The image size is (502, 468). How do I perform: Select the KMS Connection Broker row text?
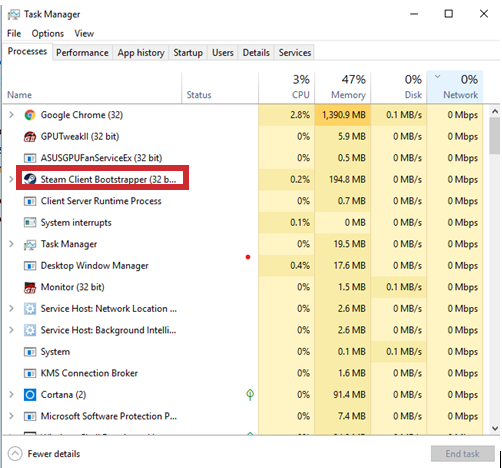89,373
